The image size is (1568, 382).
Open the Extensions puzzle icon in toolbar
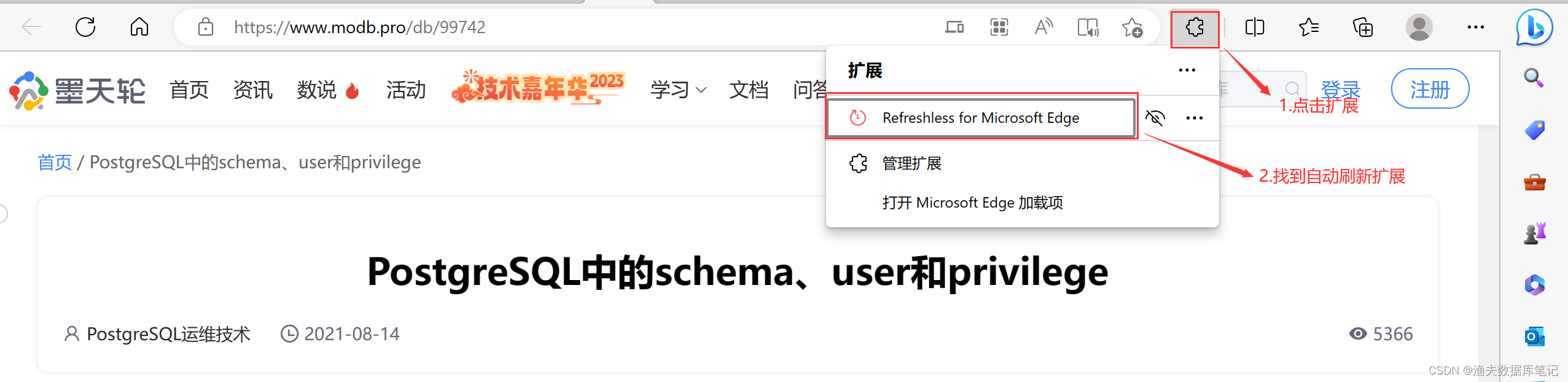pyautogui.click(x=1195, y=28)
